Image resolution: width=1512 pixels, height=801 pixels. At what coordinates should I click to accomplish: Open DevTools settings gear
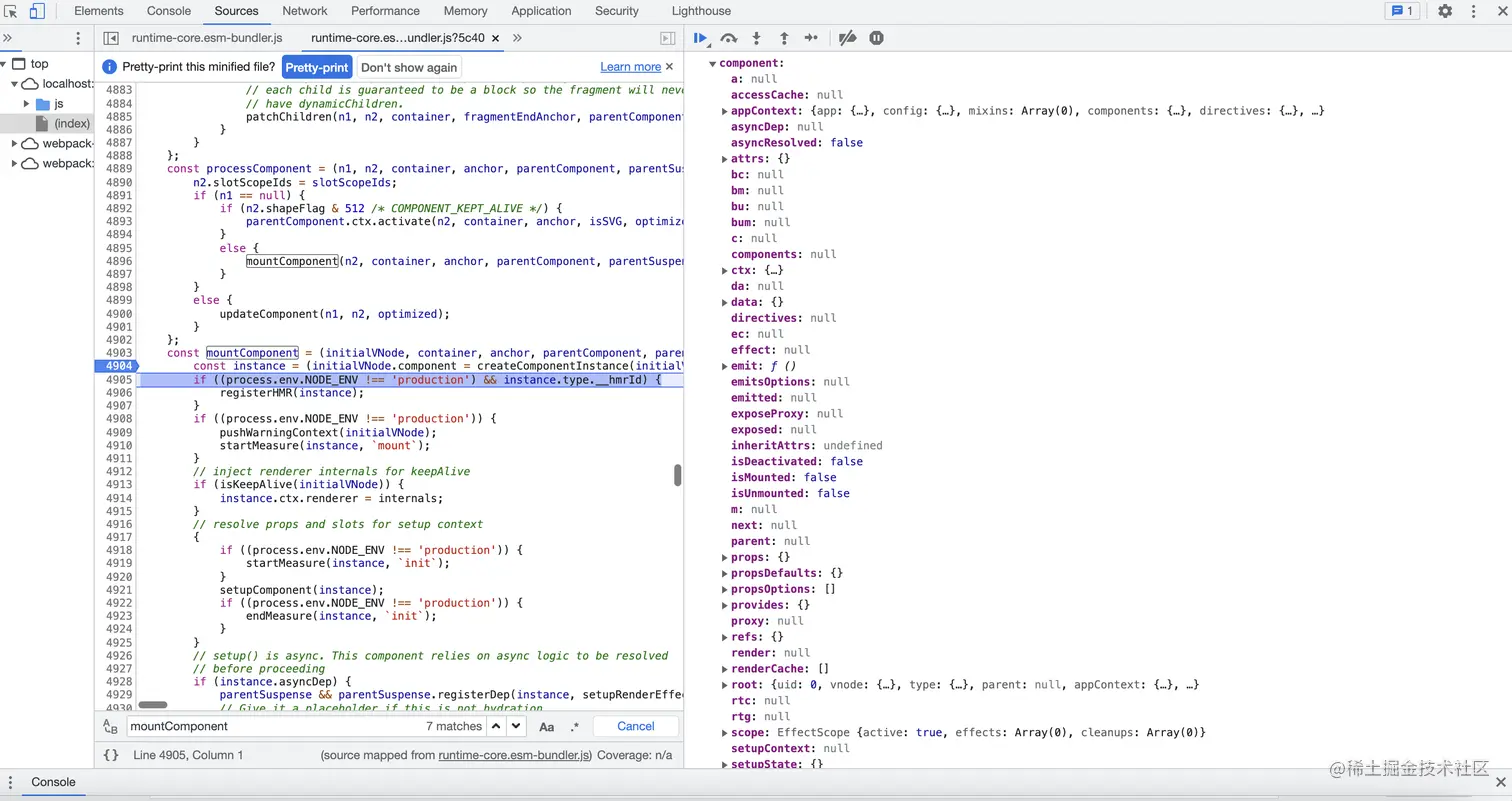pos(1445,11)
